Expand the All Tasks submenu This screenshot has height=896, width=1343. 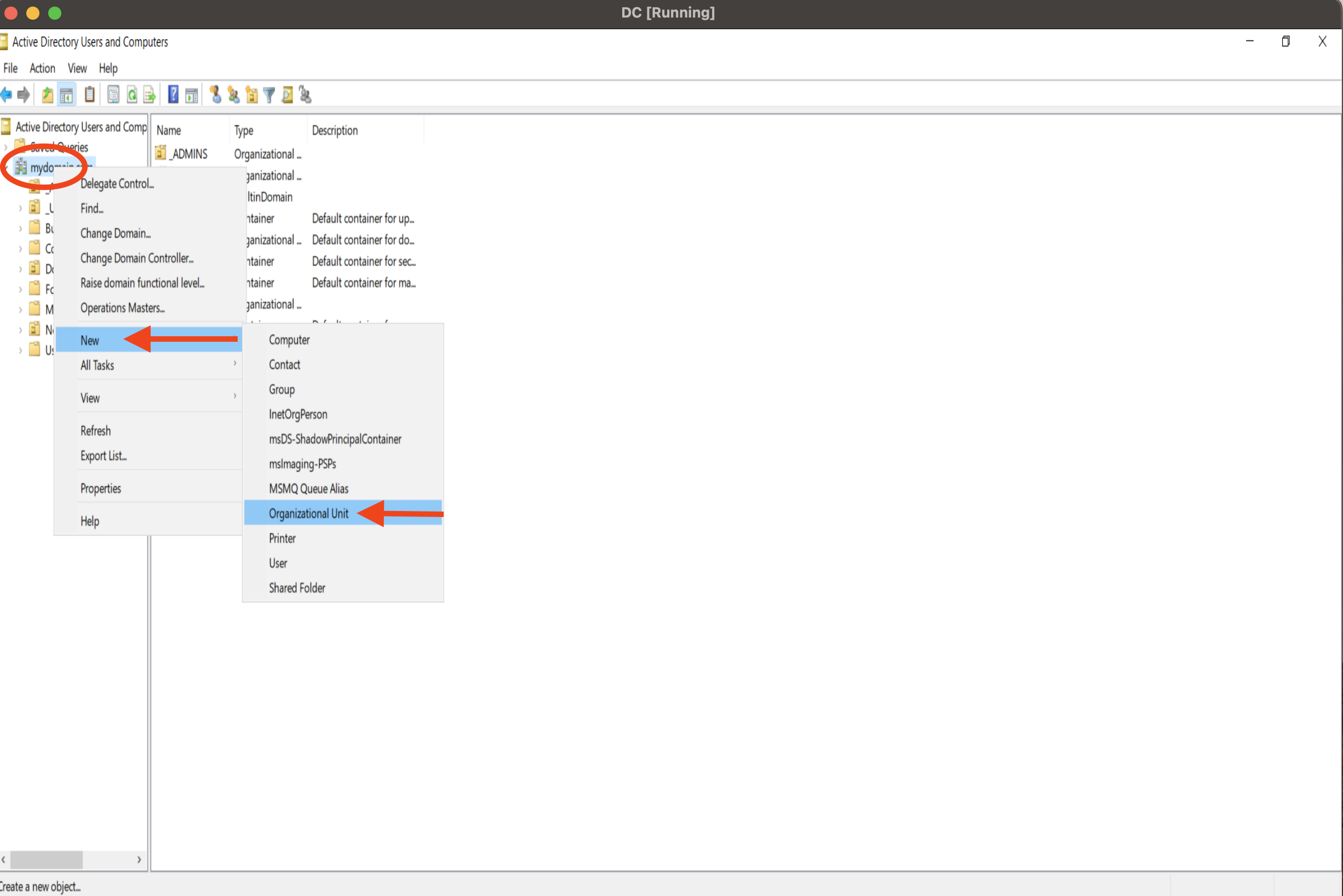[x=148, y=365]
